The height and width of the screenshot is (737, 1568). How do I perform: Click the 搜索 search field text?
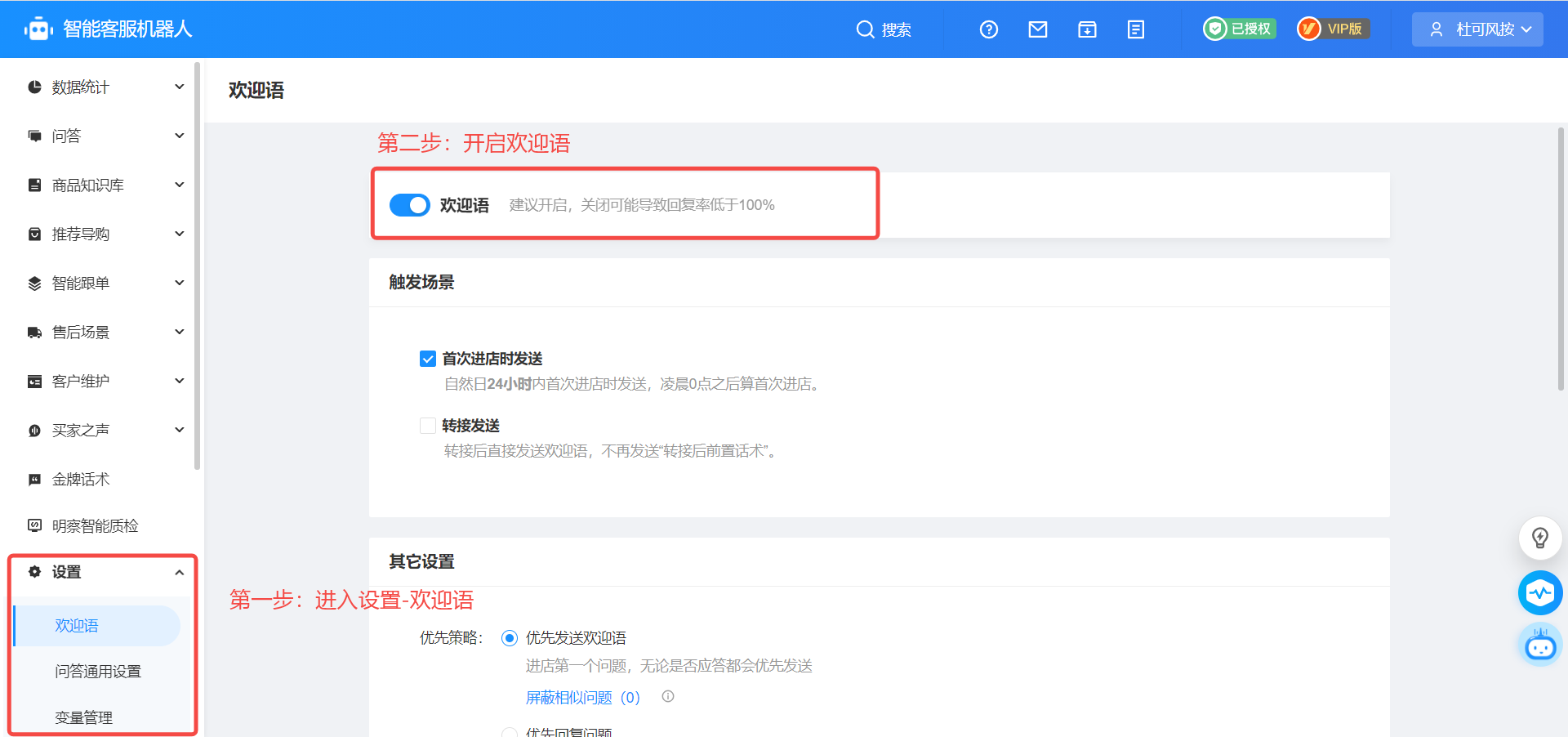pos(897,29)
